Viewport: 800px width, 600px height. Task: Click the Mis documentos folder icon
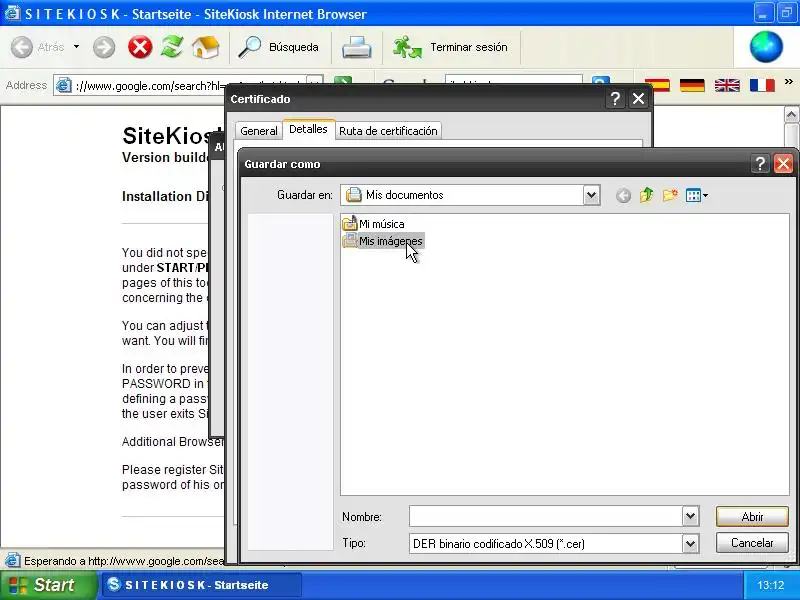coord(354,195)
